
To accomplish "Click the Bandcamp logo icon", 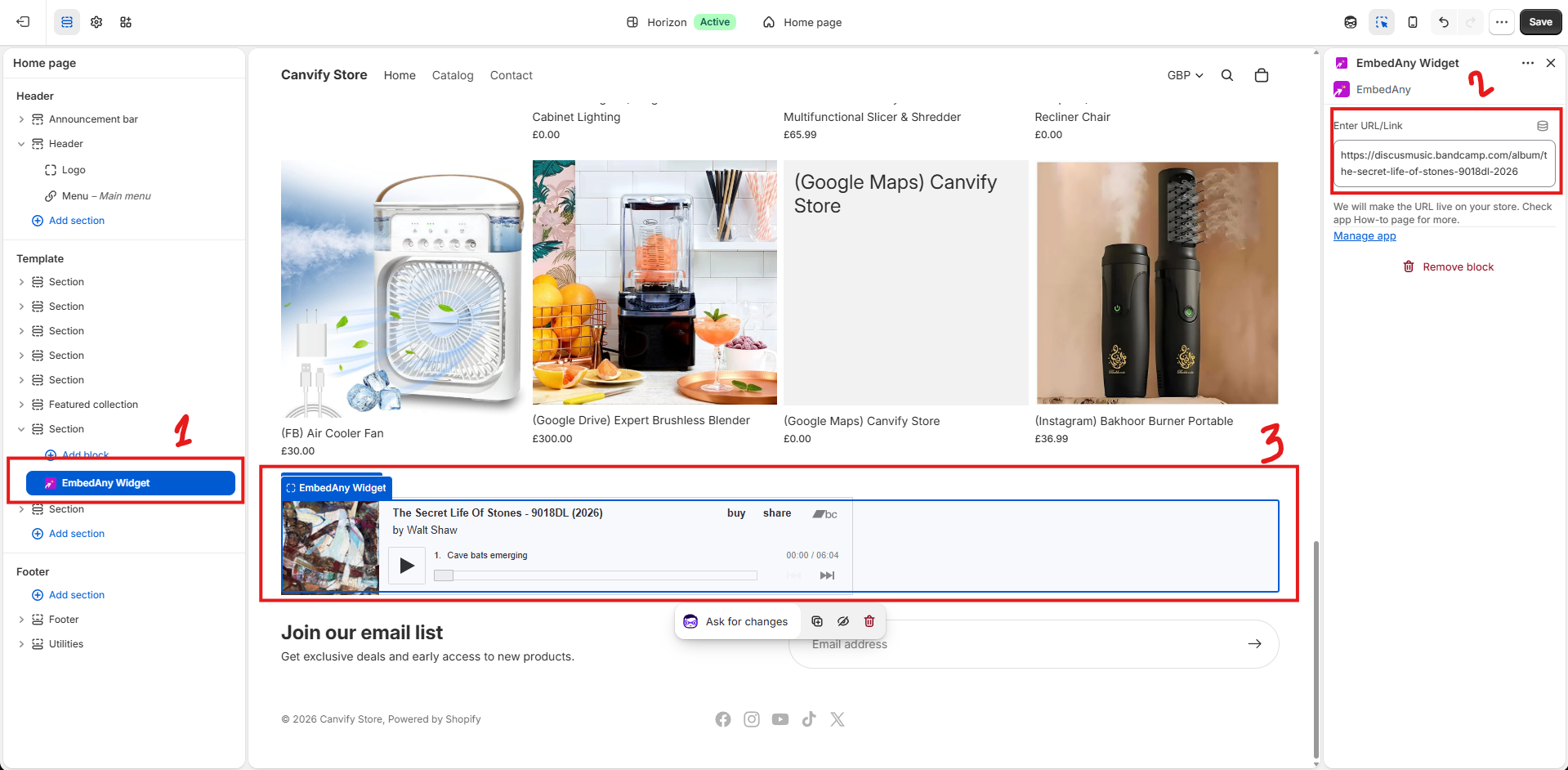I will 824,514.
